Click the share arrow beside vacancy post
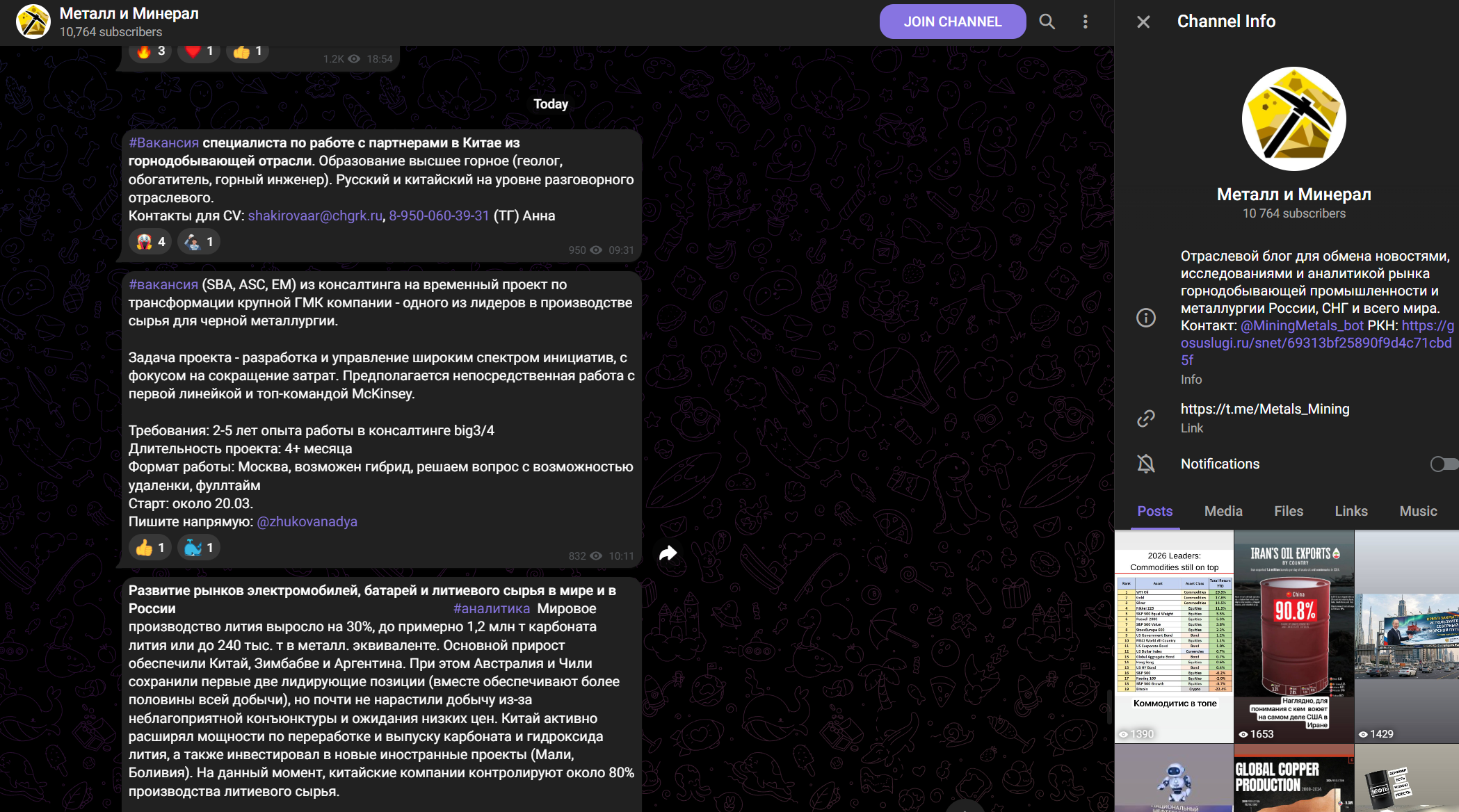The height and width of the screenshot is (812, 1459). (668, 553)
